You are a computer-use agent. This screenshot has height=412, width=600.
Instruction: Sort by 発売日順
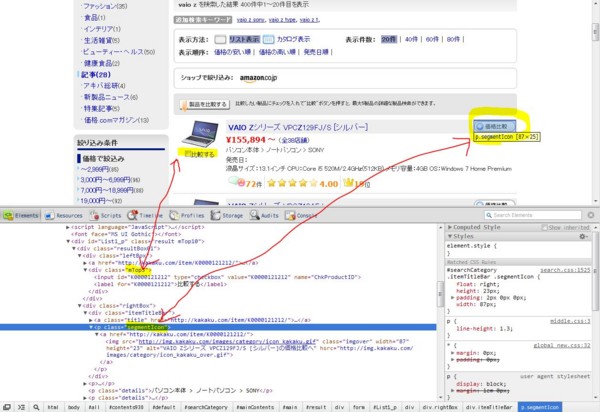pos(316,52)
